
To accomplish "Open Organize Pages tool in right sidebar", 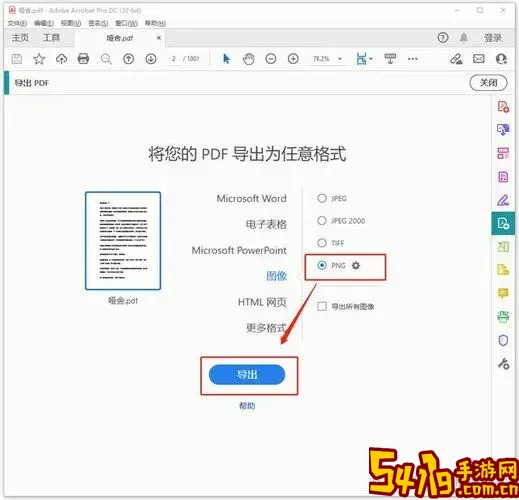I will pos(503,153).
